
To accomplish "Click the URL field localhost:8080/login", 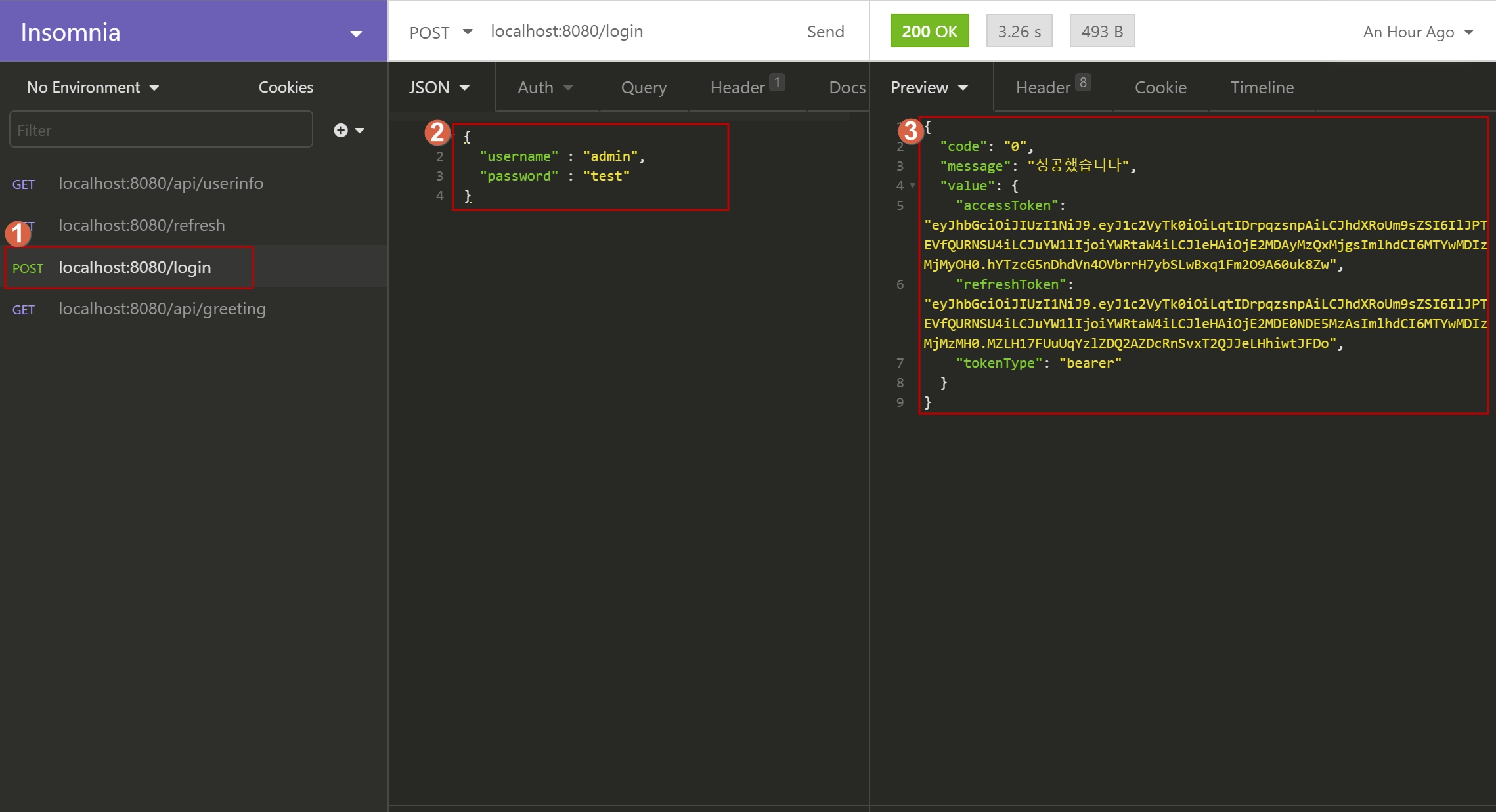I will pyautogui.click(x=567, y=31).
